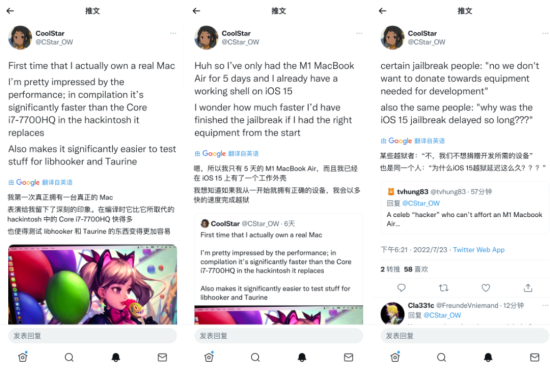The height and width of the screenshot is (370, 550).
Task: Go back from the middle tweet screen
Action: point(196,11)
